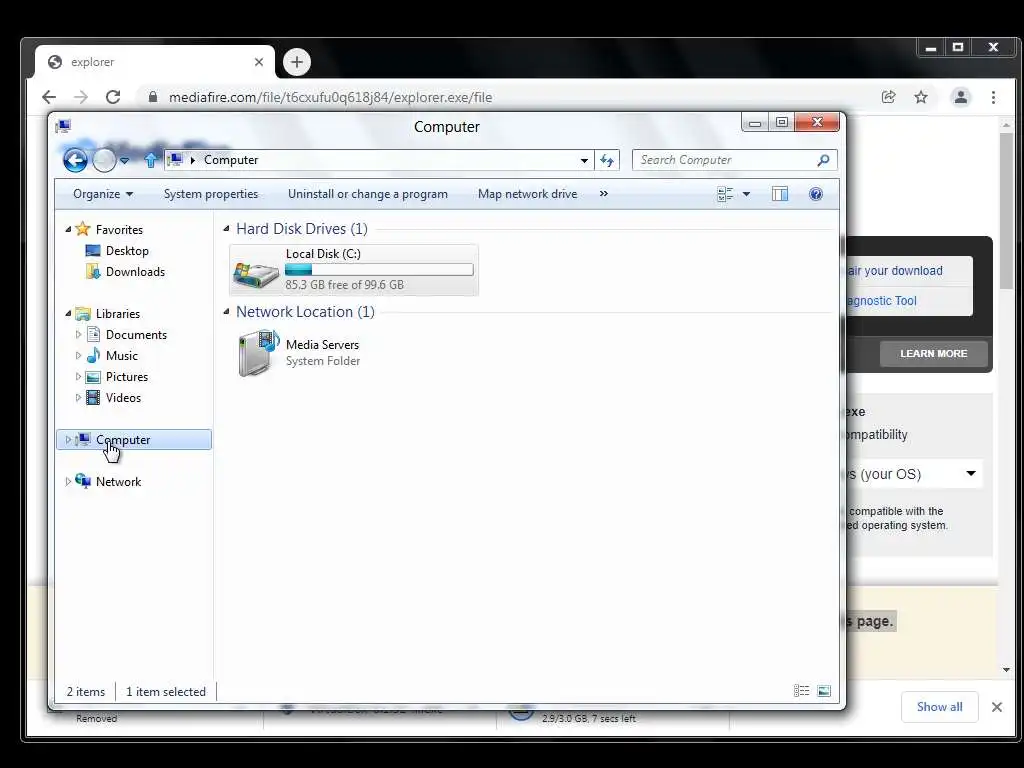
Task: Click the Videos filmstrip icon
Action: 93,398
